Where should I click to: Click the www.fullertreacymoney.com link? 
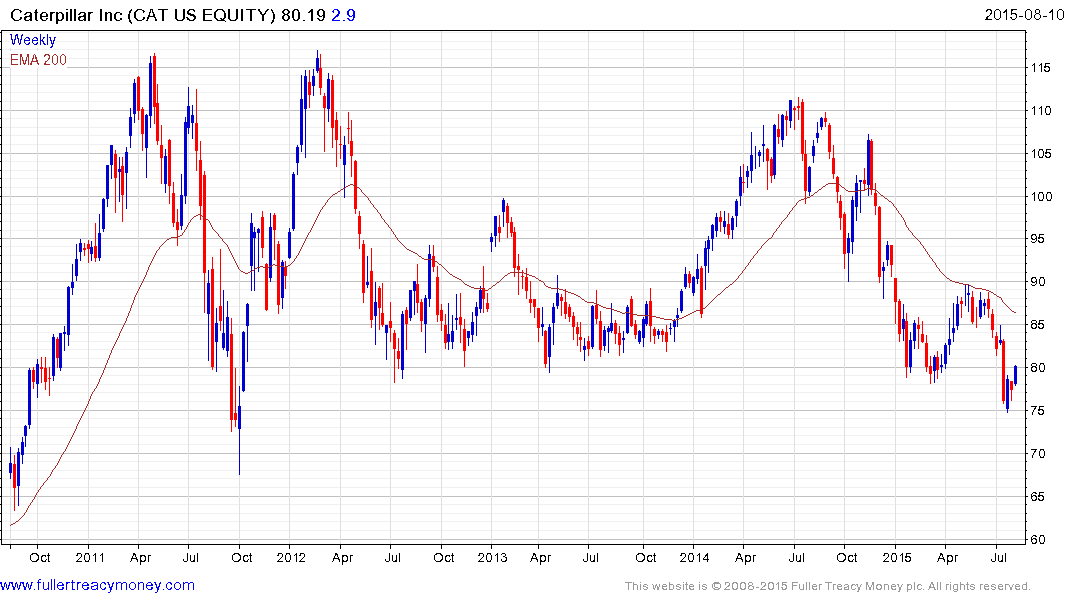[x=97, y=586]
